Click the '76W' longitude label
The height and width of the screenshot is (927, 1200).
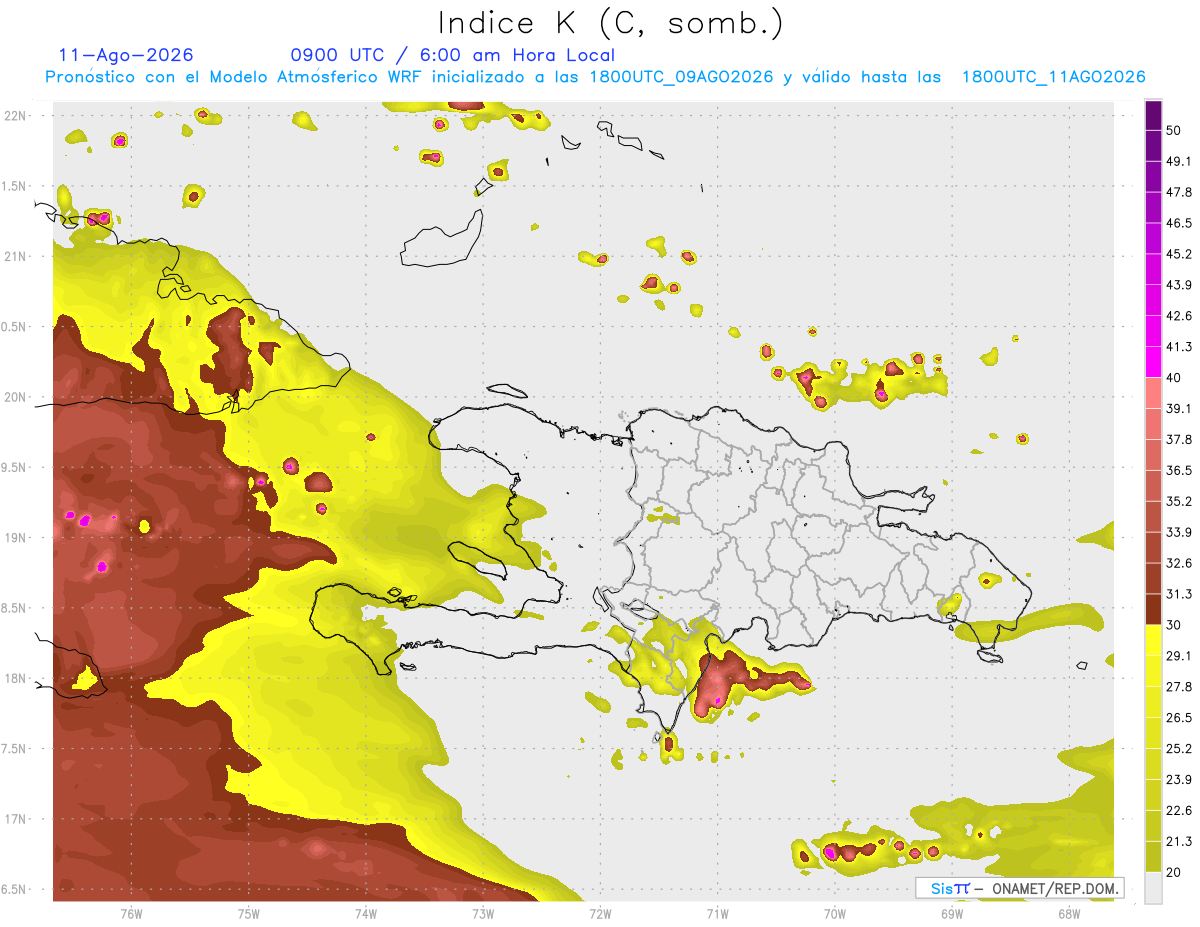click(x=131, y=913)
